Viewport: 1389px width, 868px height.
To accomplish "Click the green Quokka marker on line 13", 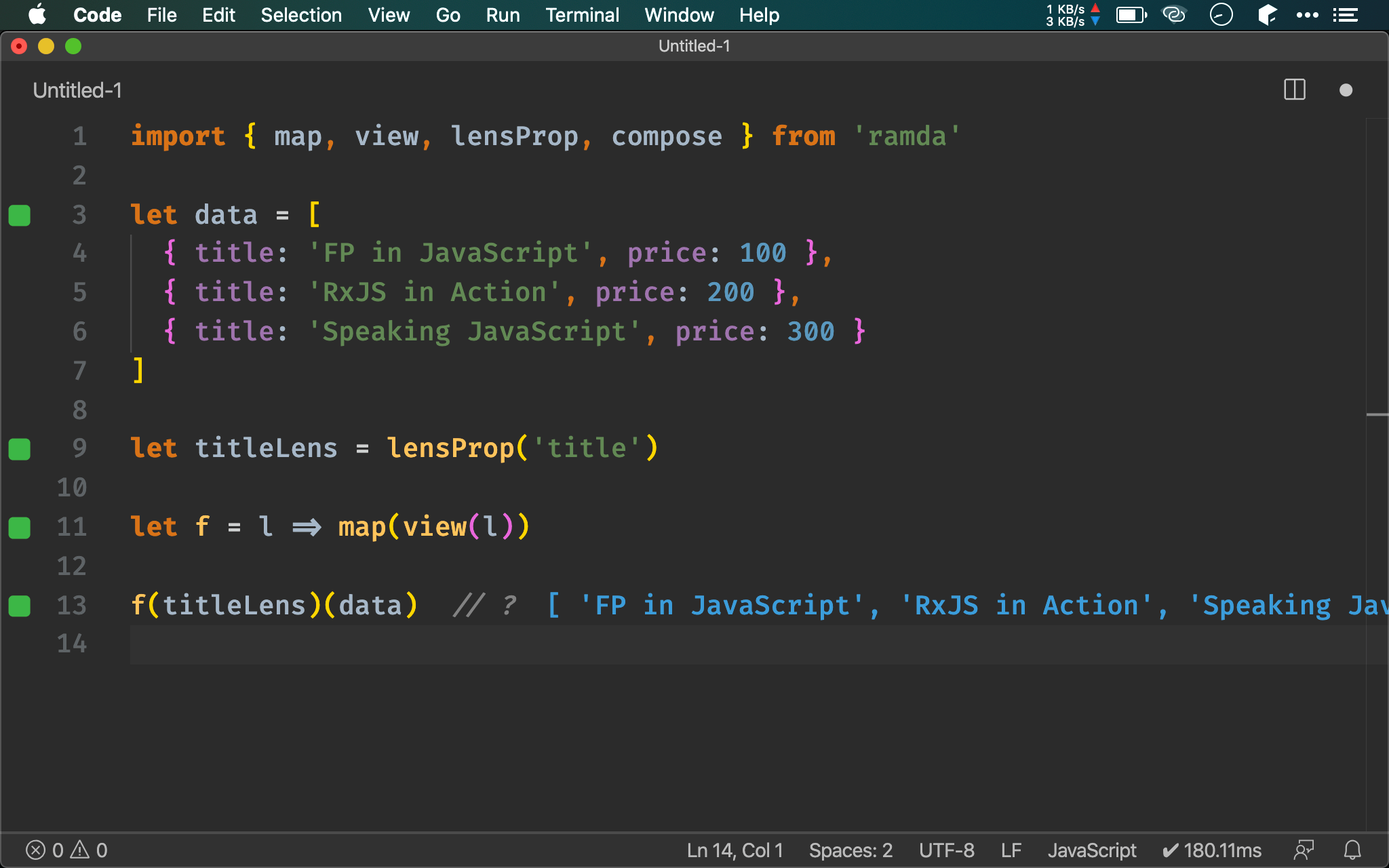I will click(x=20, y=606).
